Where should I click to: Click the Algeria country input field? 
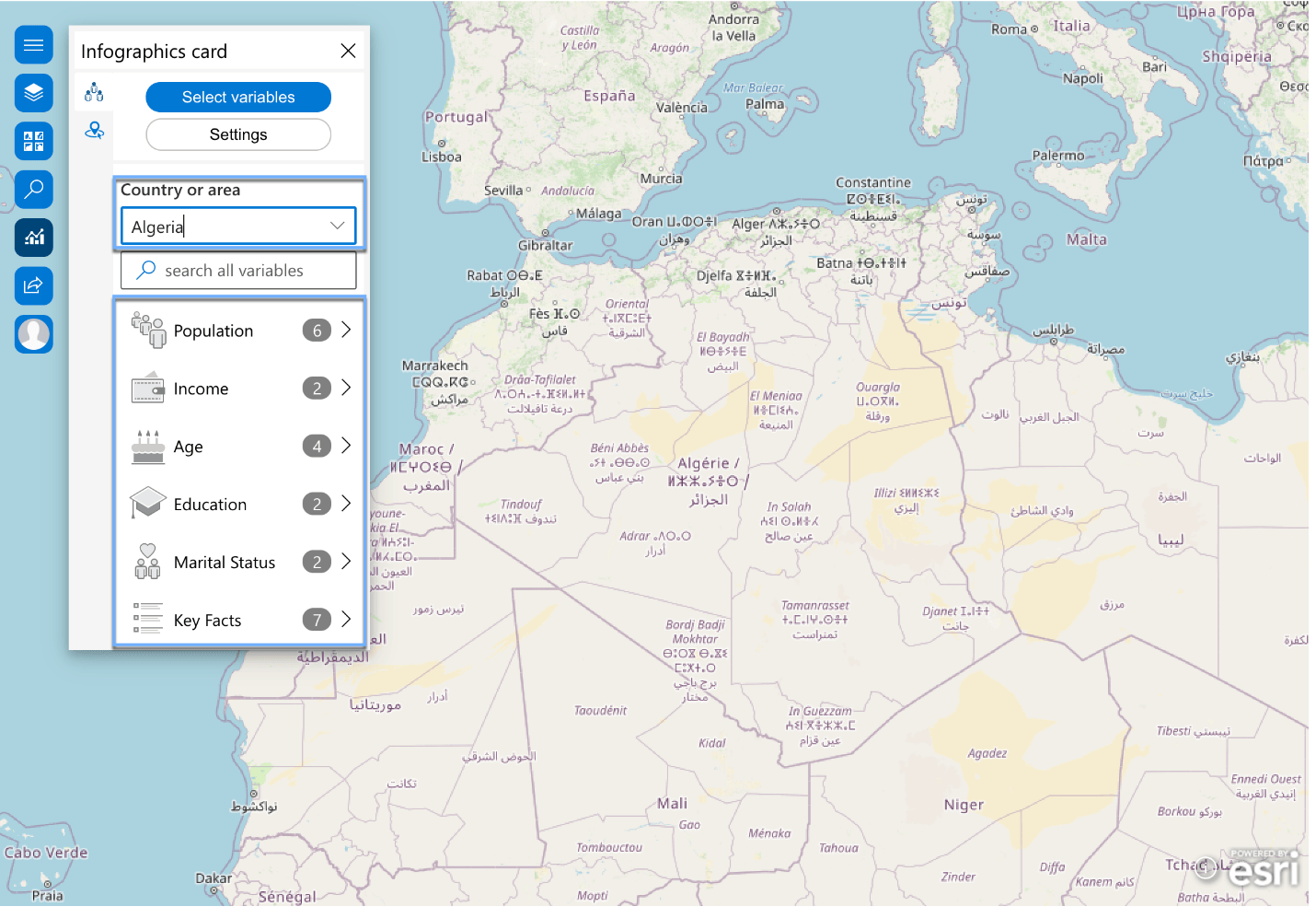[x=238, y=227]
